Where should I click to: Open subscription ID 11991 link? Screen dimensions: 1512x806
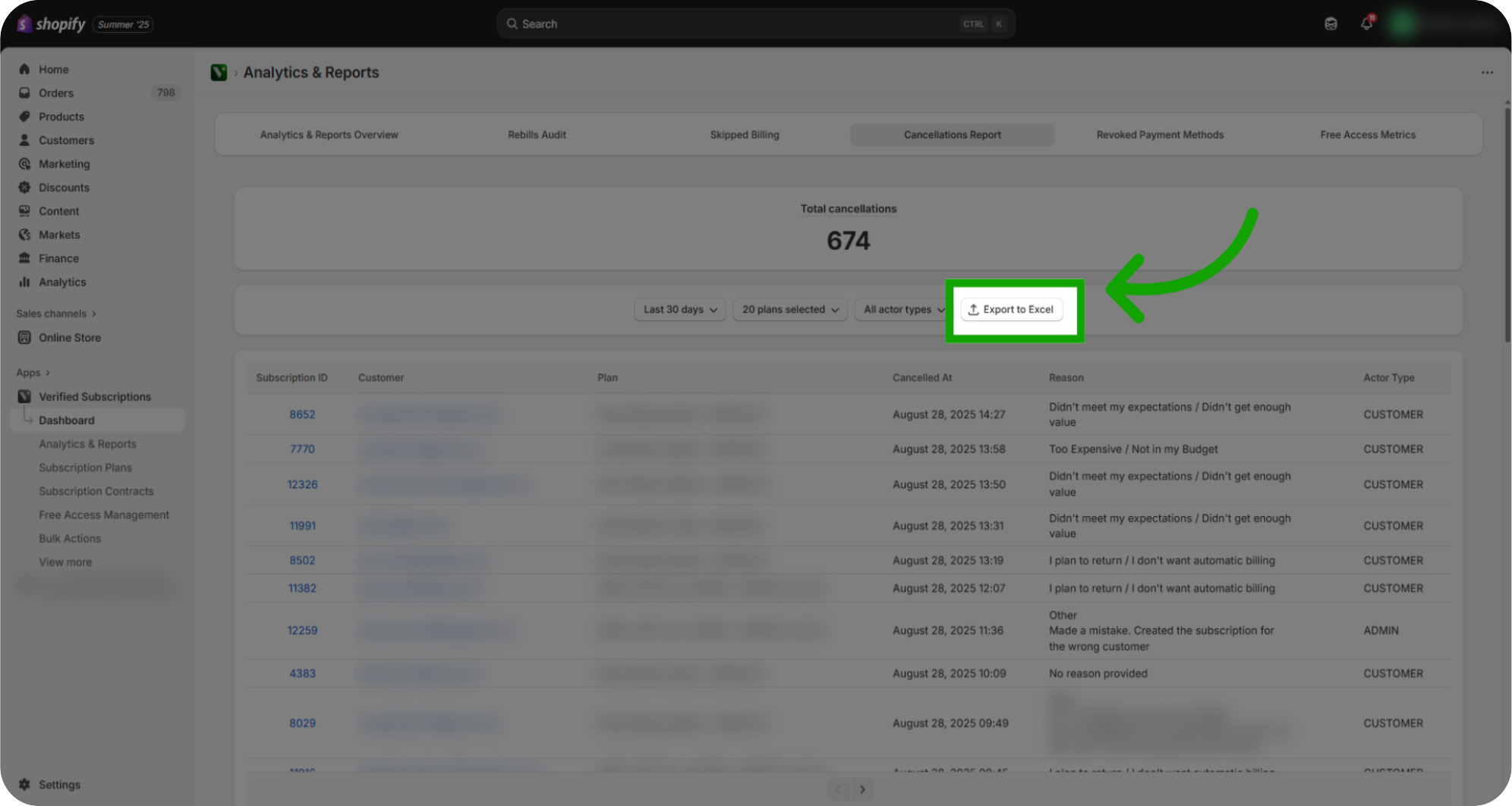302,525
